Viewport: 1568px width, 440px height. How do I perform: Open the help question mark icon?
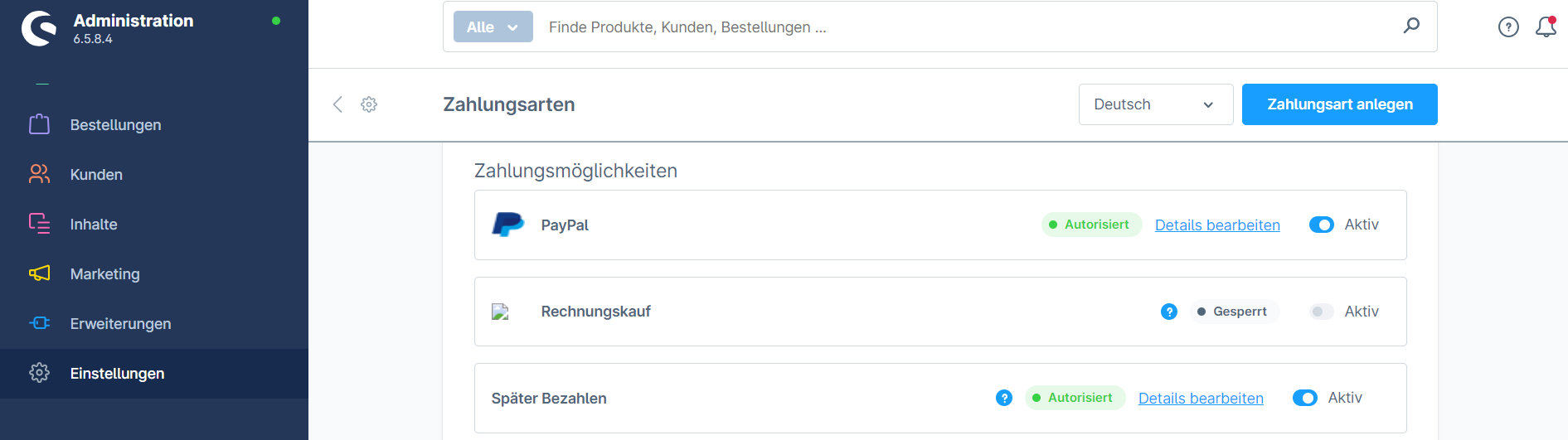click(x=1508, y=27)
